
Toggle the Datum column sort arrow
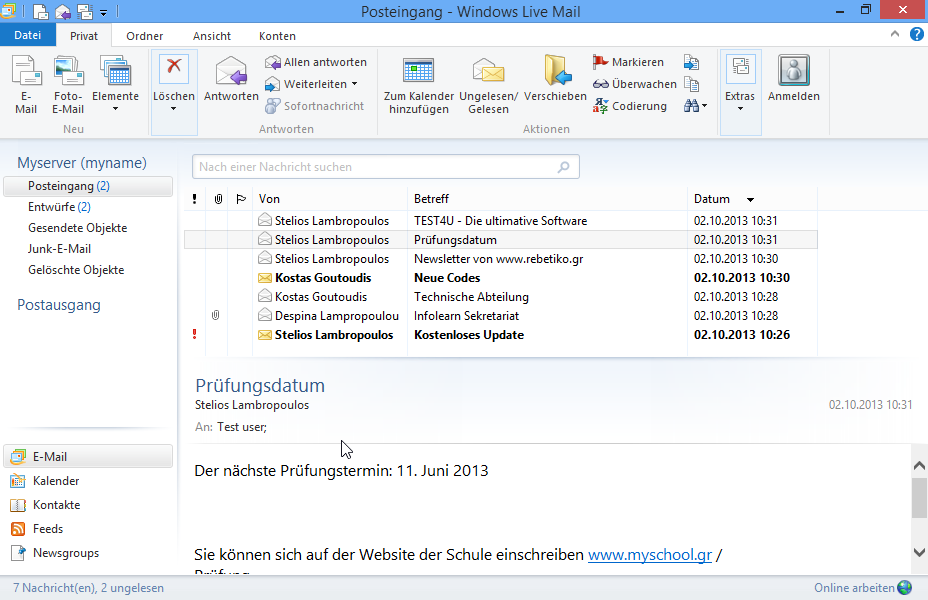pyautogui.click(x=750, y=199)
